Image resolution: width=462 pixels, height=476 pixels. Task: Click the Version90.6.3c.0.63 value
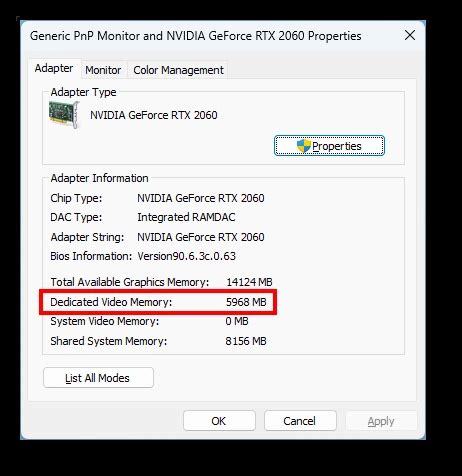click(x=186, y=256)
